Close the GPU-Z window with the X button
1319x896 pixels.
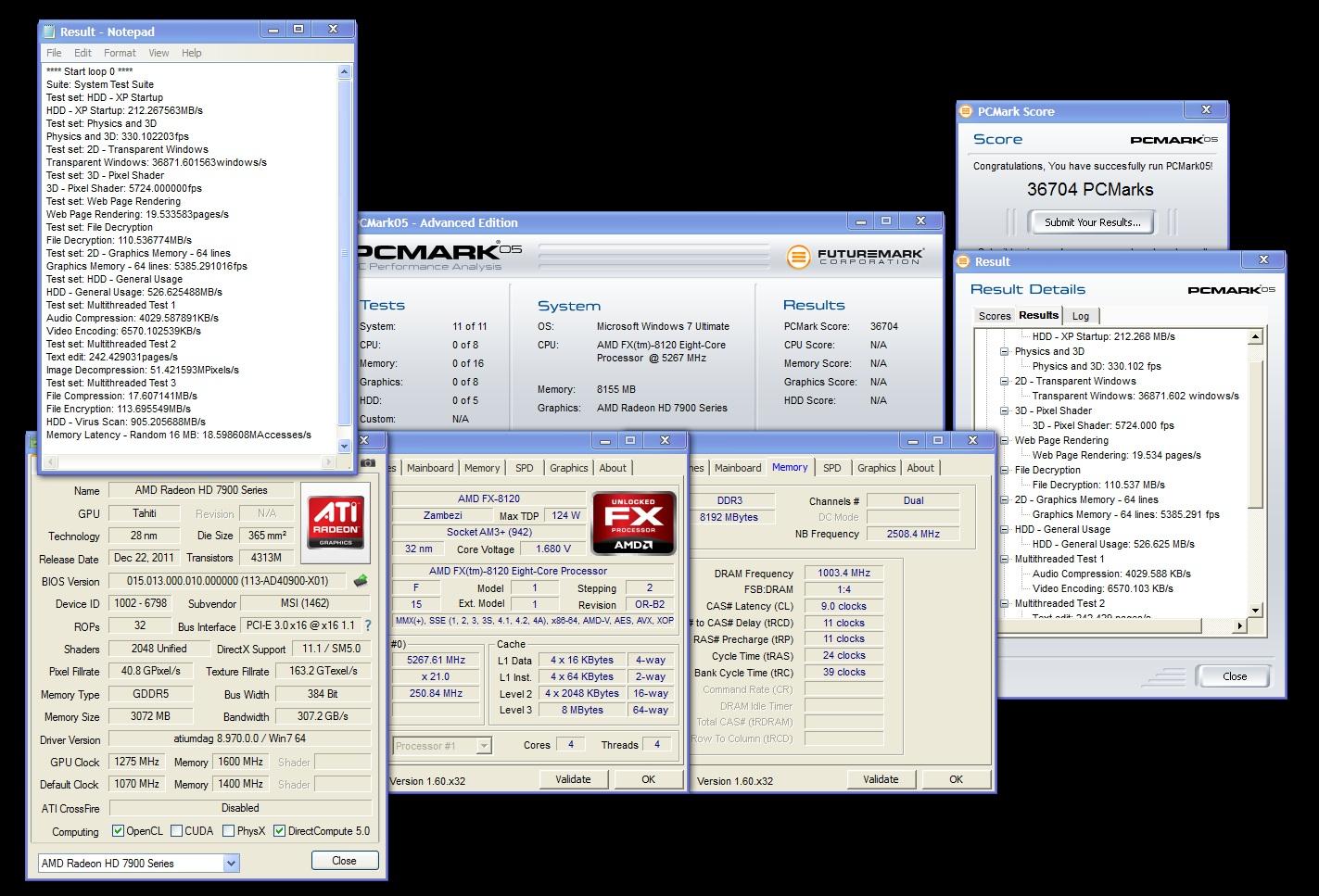click(x=363, y=439)
